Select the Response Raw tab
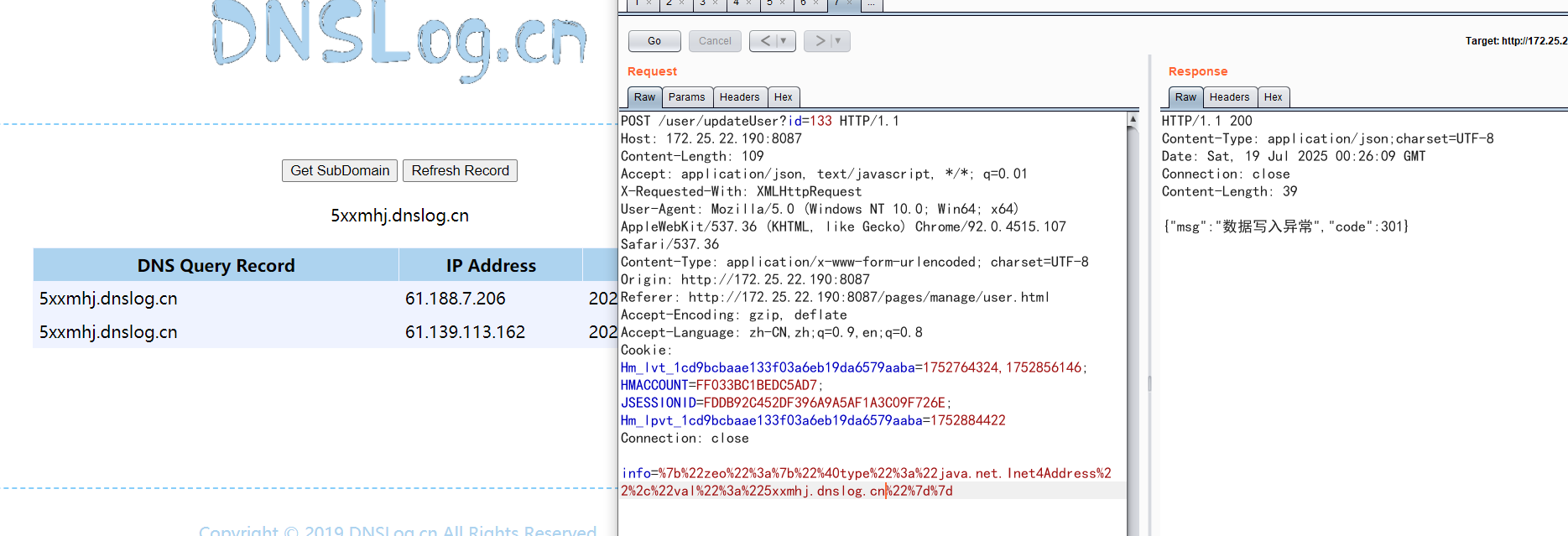The height and width of the screenshot is (536, 1568). (x=1185, y=97)
